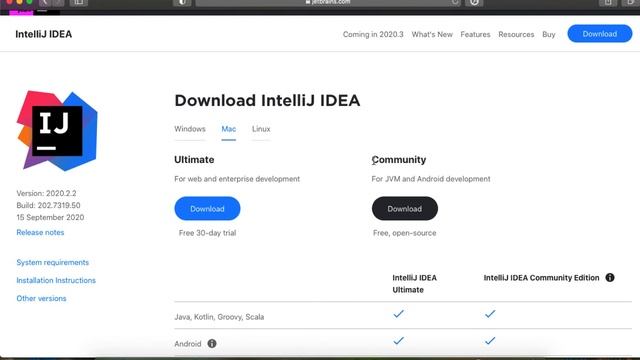Switch to the Linux tab

(261, 129)
